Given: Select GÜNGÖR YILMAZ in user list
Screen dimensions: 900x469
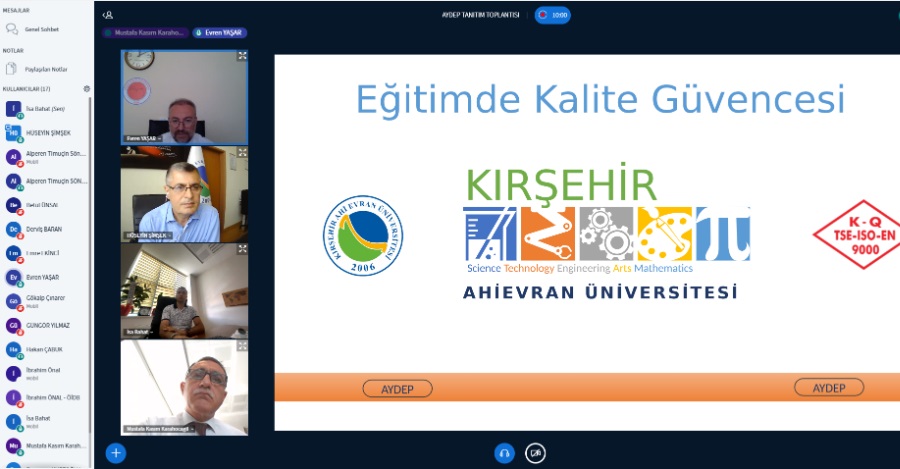Looking at the screenshot, I should [48, 325].
